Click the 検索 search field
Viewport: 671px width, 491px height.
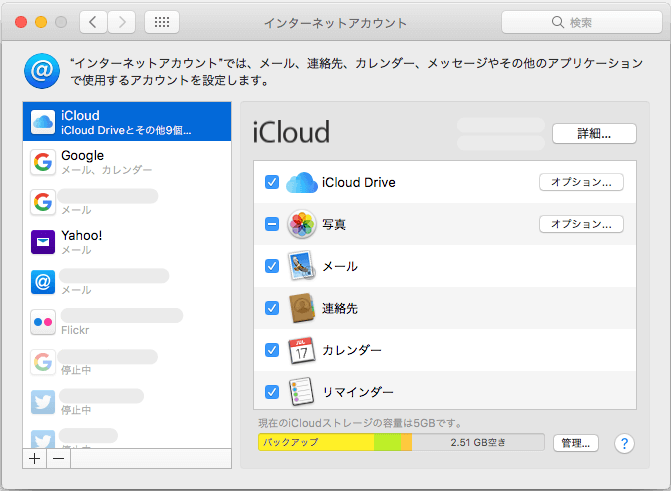[x=582, y=22]
